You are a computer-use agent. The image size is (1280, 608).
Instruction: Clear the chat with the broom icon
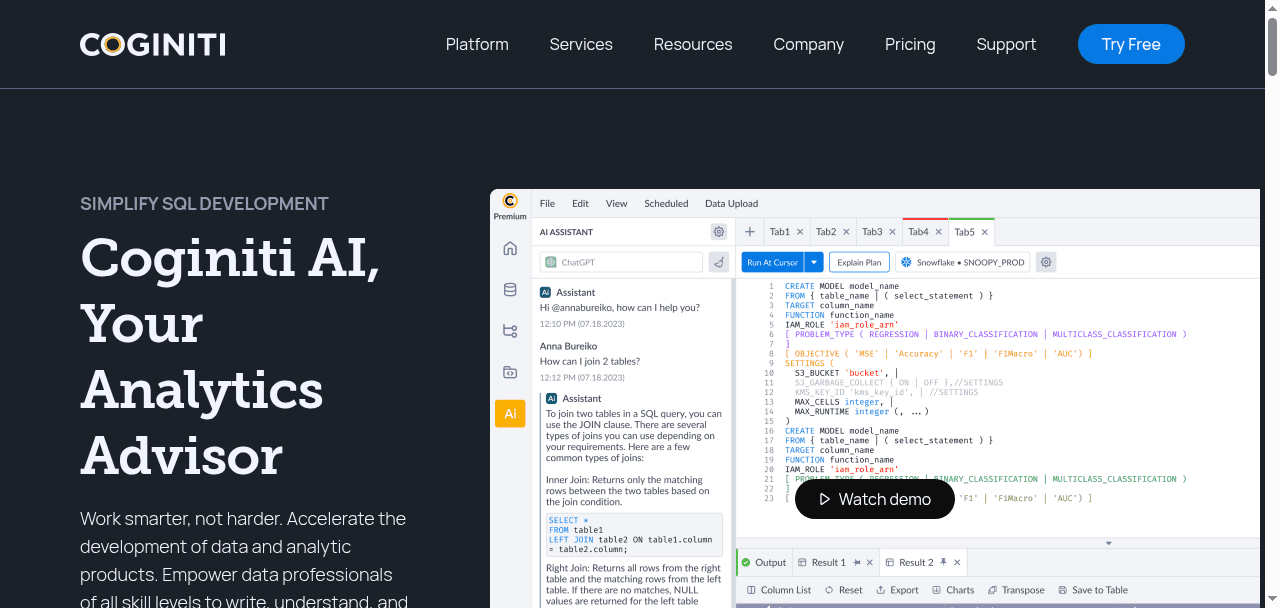point(718,262)
